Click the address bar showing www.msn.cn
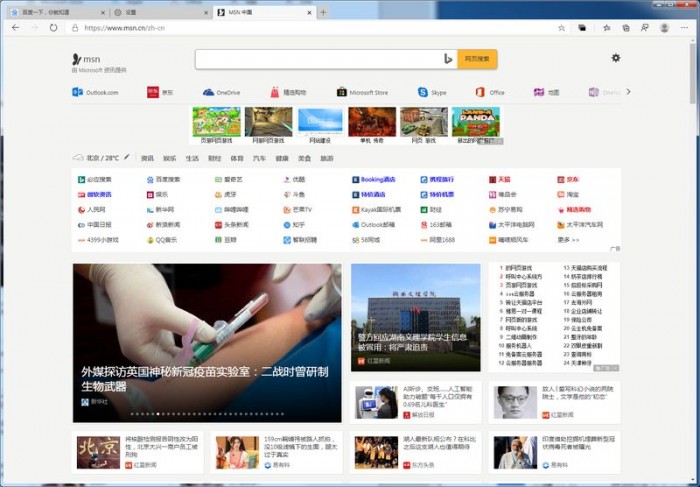This screenshot has height=487, width=700. coord(312,28)
